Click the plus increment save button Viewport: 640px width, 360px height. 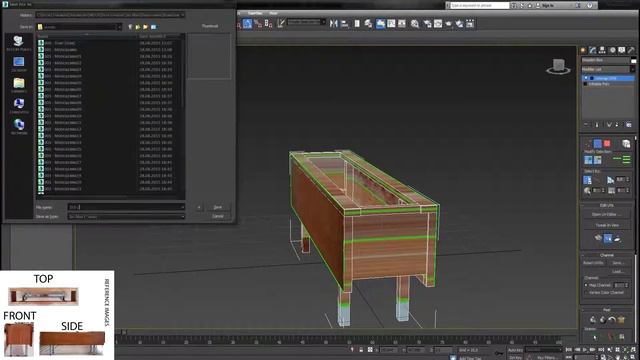click(x=199, y=207)
